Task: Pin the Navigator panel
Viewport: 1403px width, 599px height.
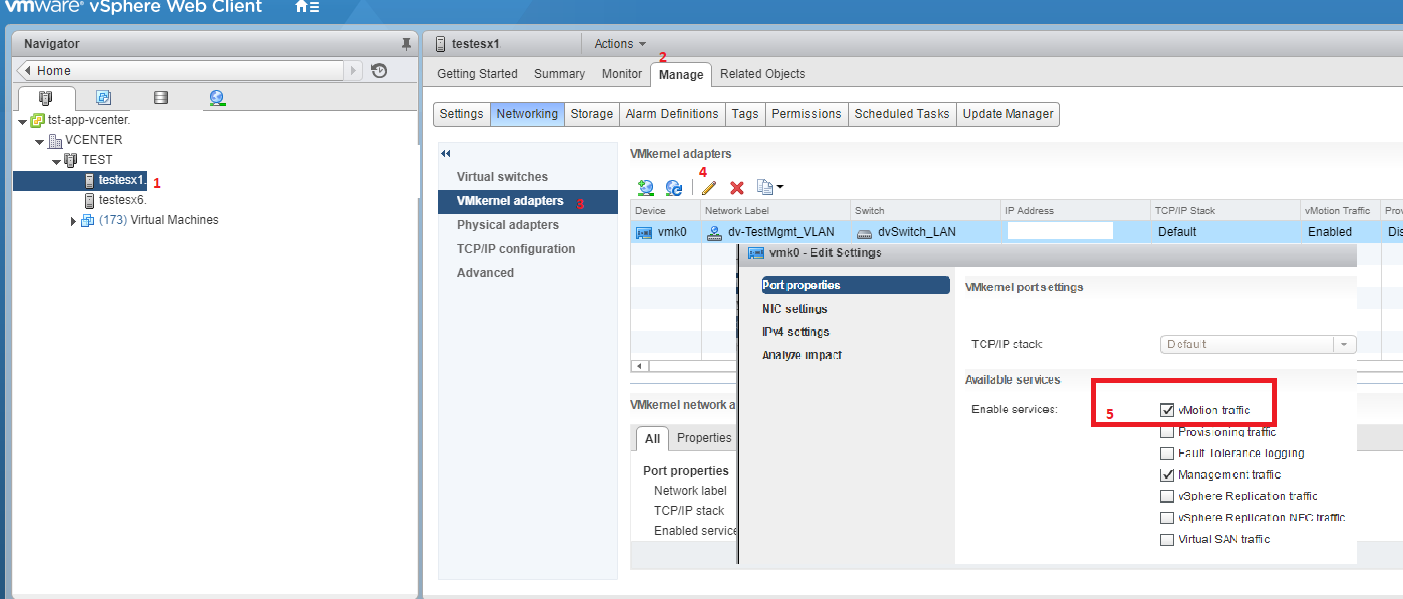Action: click(x=405, y=44)
